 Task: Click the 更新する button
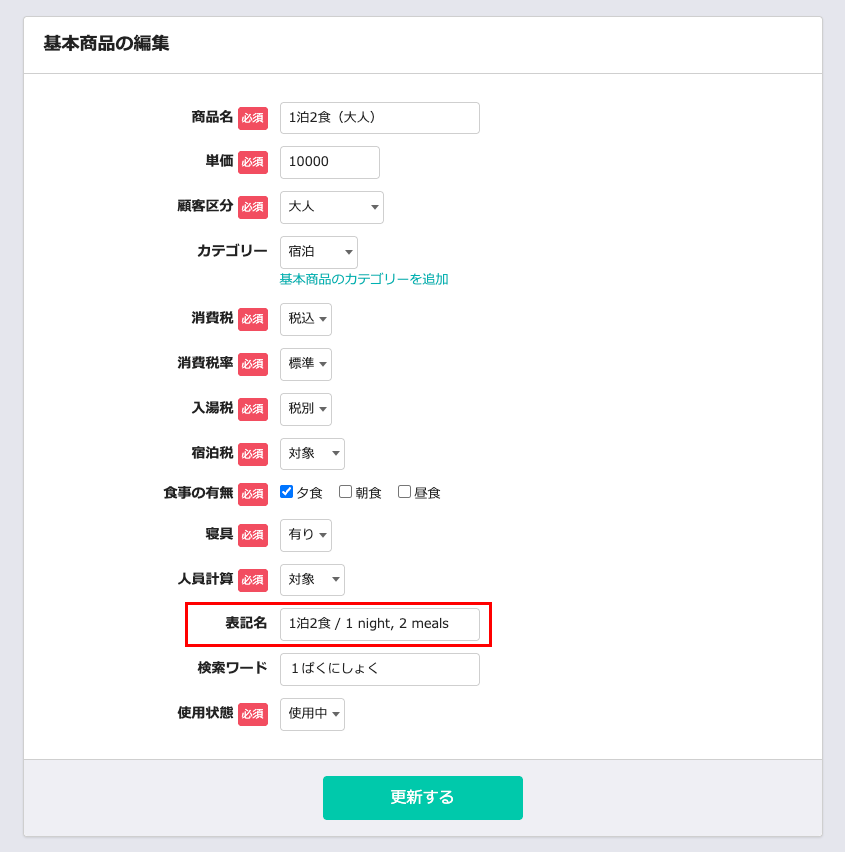click(x=422, y=797)
